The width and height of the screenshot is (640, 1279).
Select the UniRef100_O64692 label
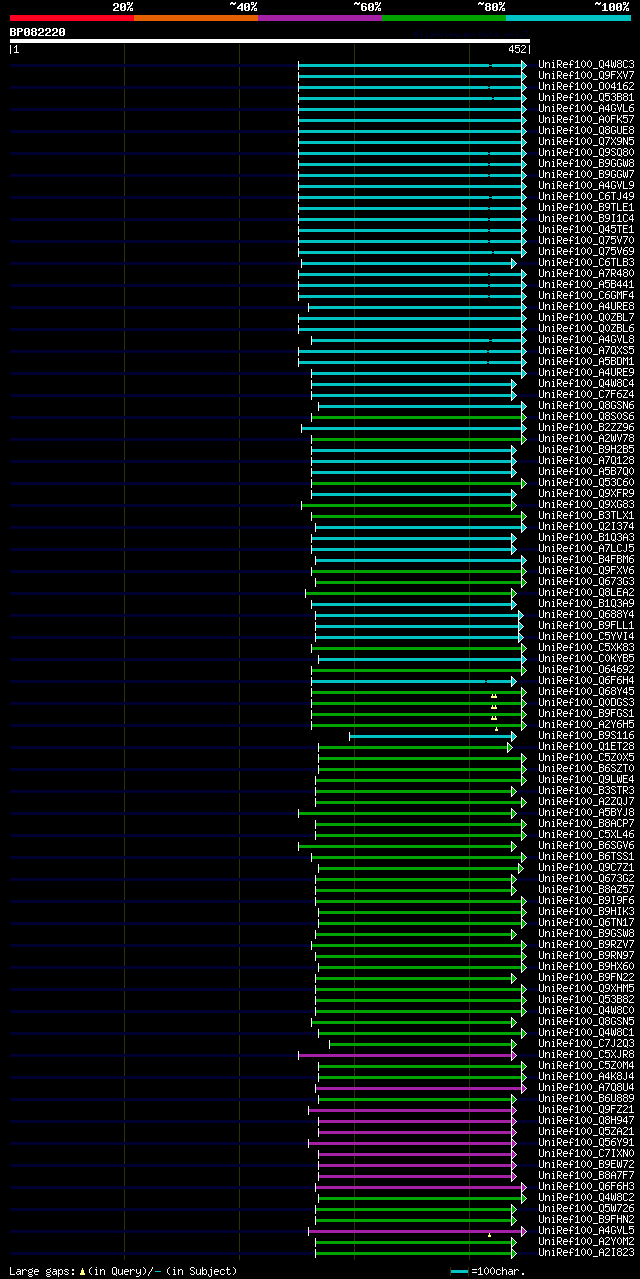click(x=586, y=670)
